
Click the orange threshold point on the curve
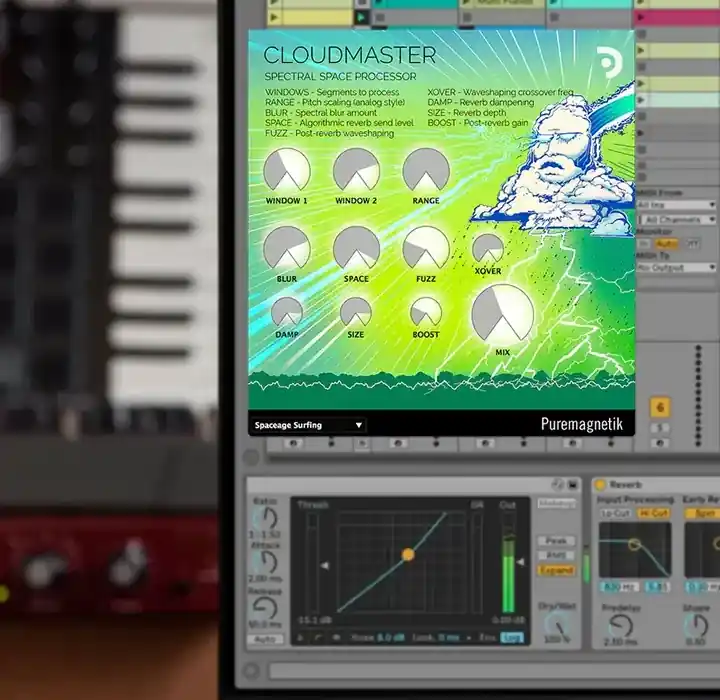tap(408, 555)
